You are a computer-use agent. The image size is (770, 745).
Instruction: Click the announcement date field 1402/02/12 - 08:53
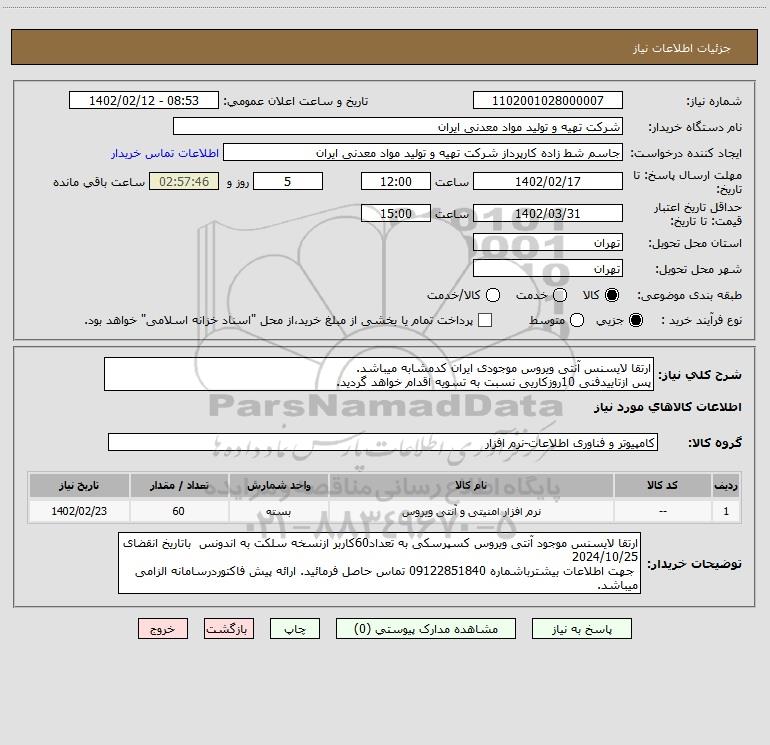[x=144, y=101]
